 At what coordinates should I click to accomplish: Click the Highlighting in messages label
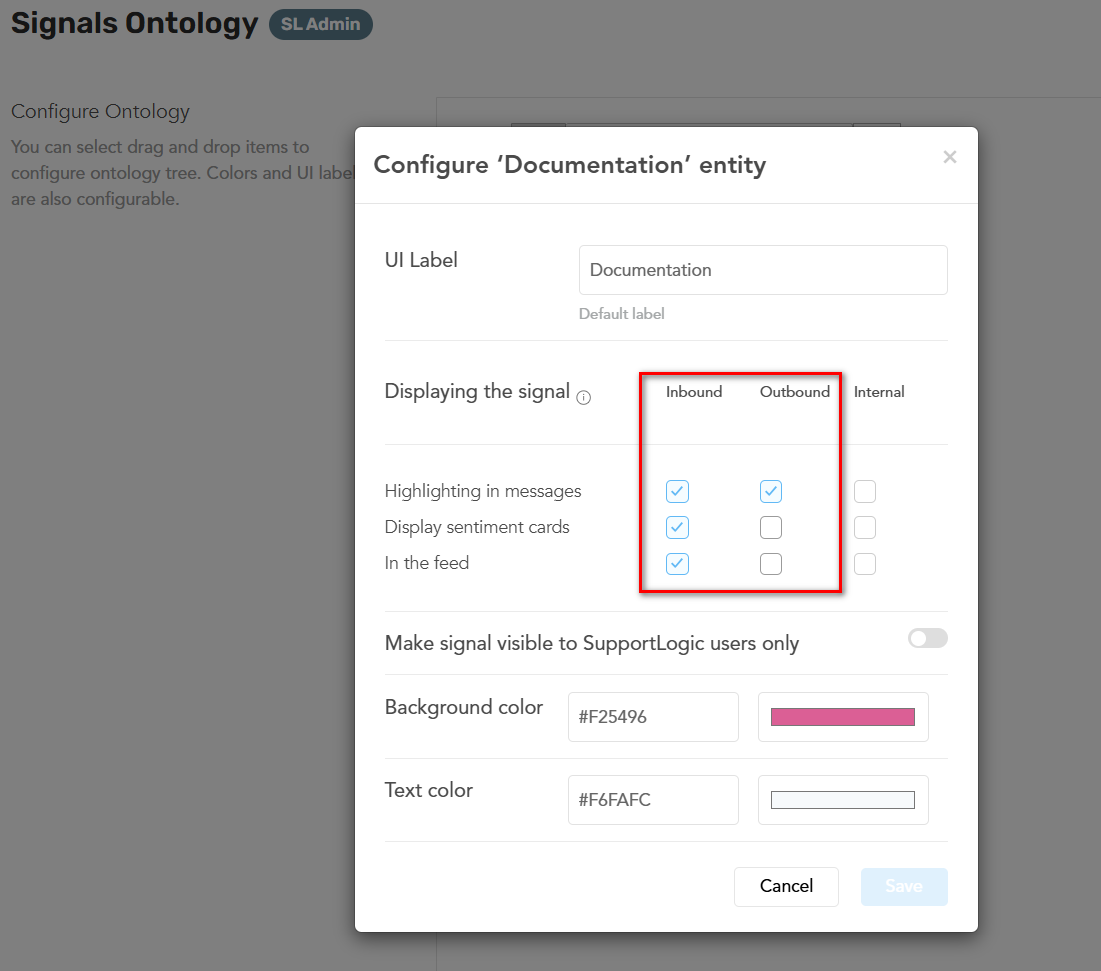[483, 491]
